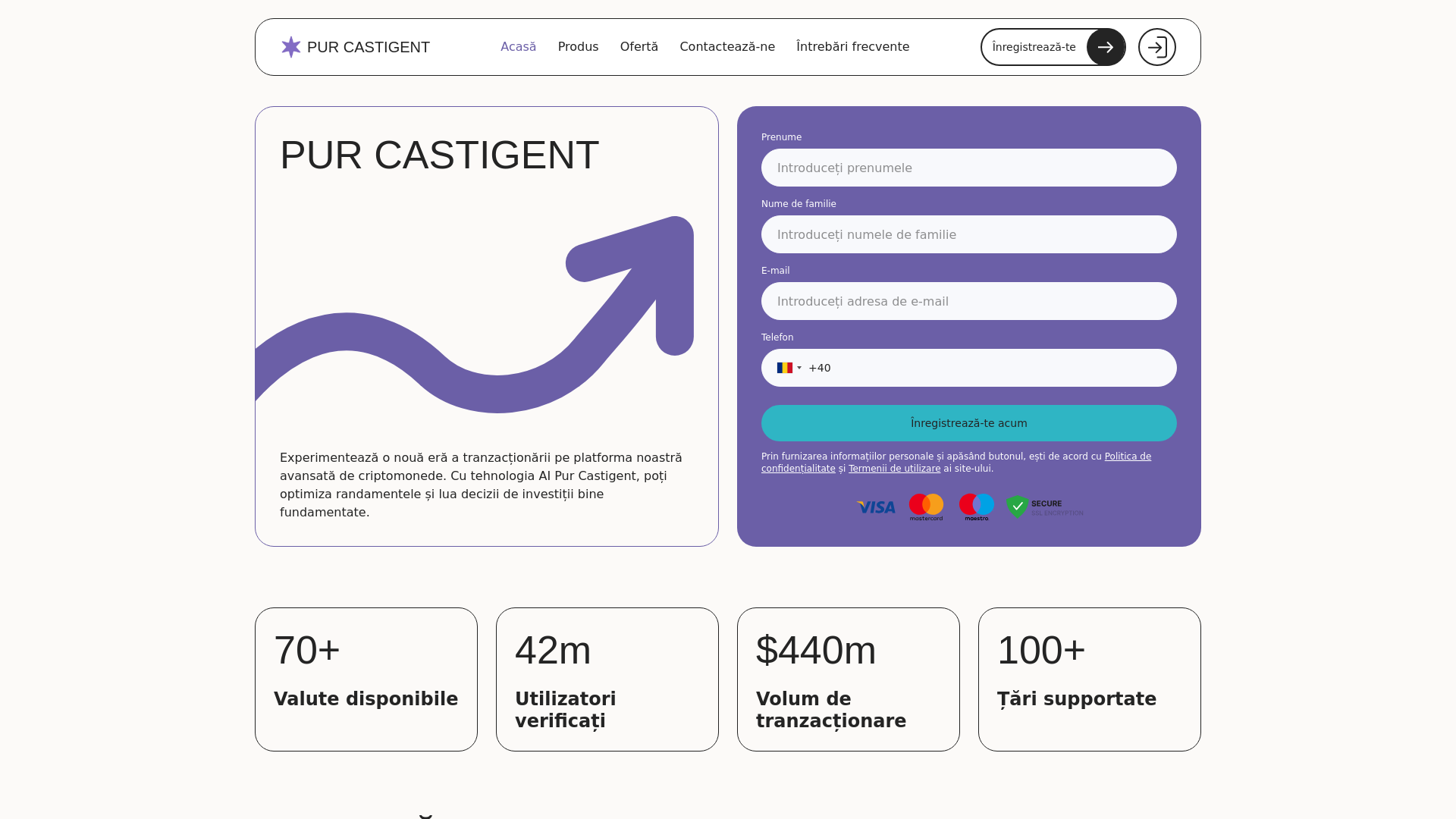Click the '70+' statistic text

307,651
